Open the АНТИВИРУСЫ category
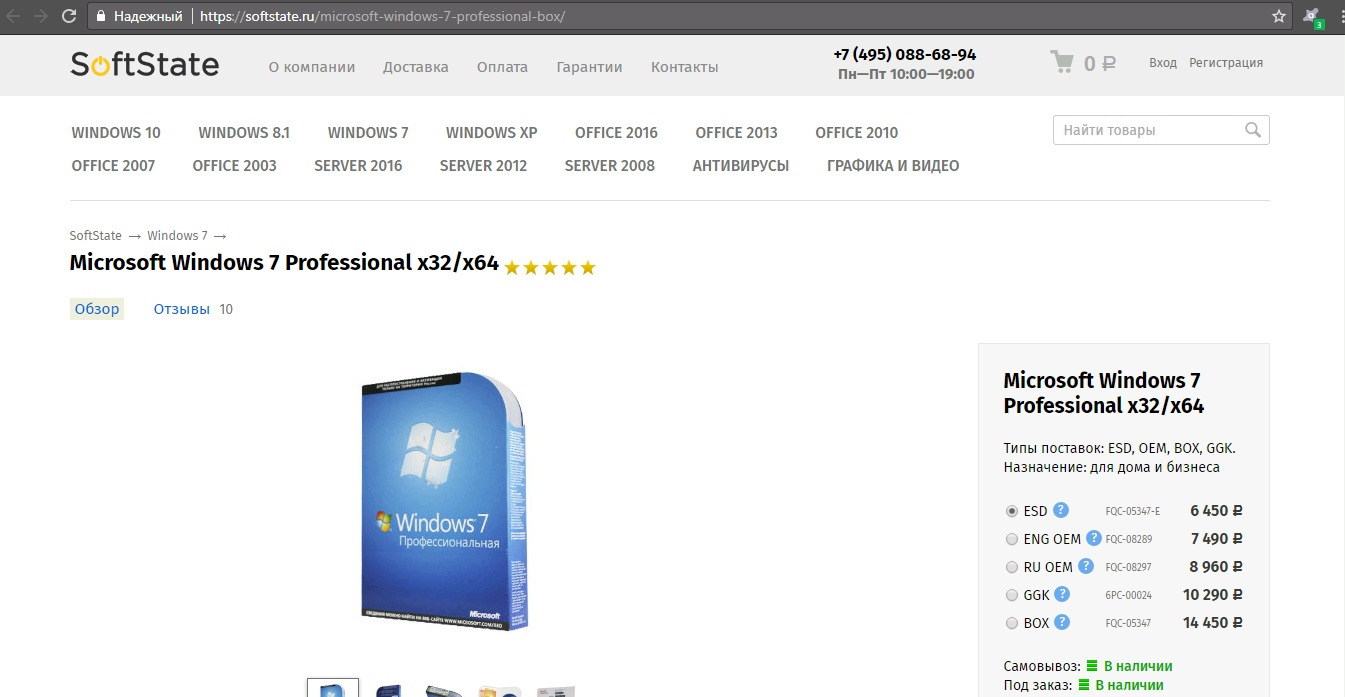Screen dimensions: 1345x697 click(741, 166)
